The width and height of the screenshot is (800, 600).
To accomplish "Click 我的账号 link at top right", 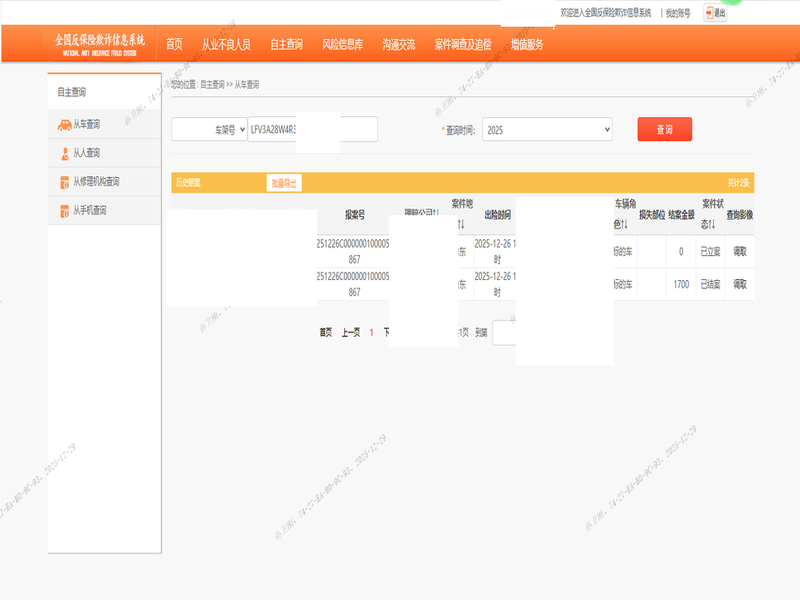I will tap(678, 13).
